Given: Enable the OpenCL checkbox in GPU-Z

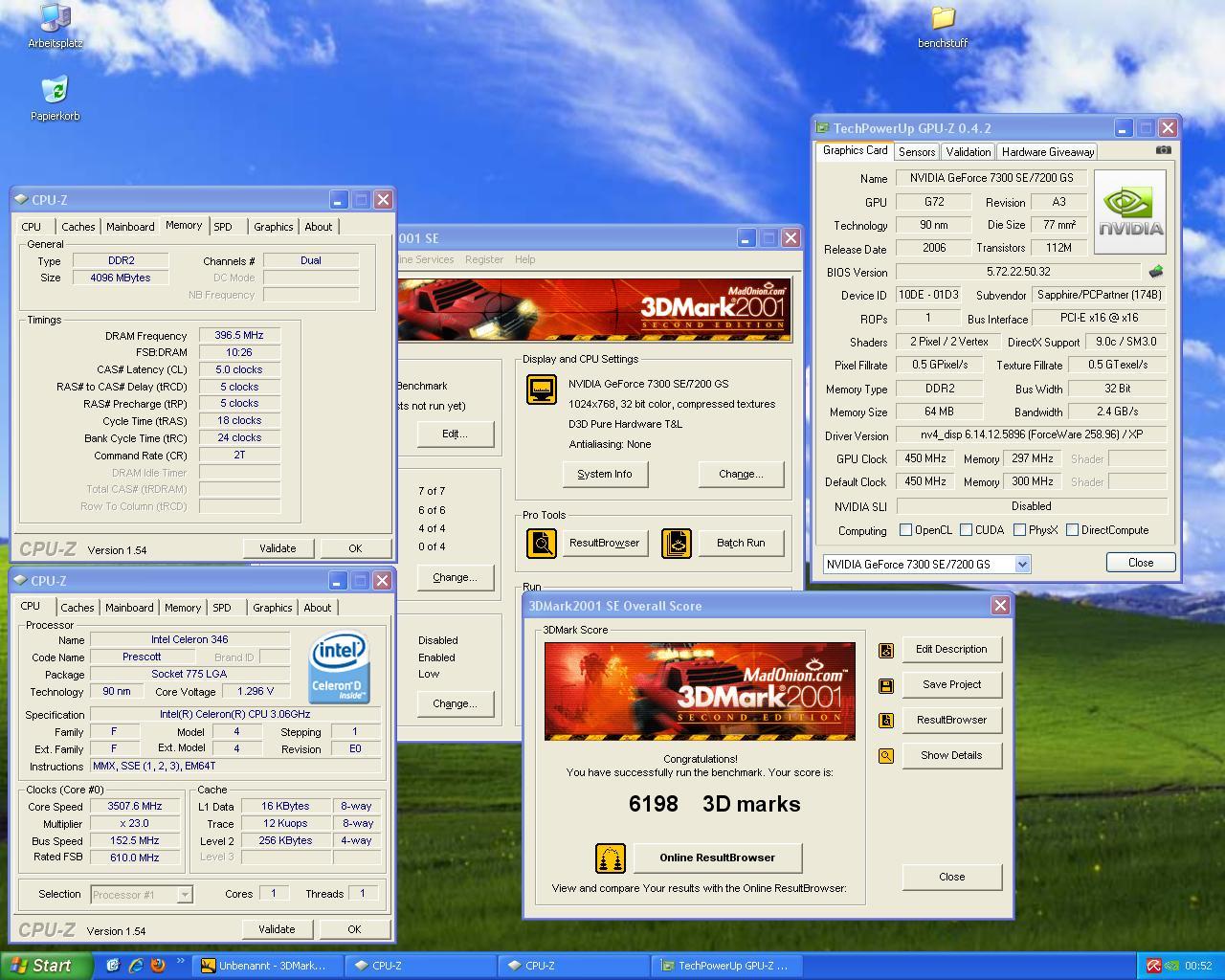Looking at the screenshot, I should (905, 530).
